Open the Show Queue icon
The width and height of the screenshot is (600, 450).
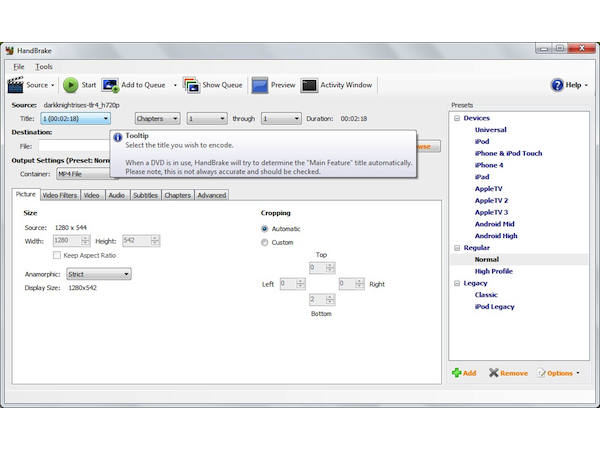point(191,85)
